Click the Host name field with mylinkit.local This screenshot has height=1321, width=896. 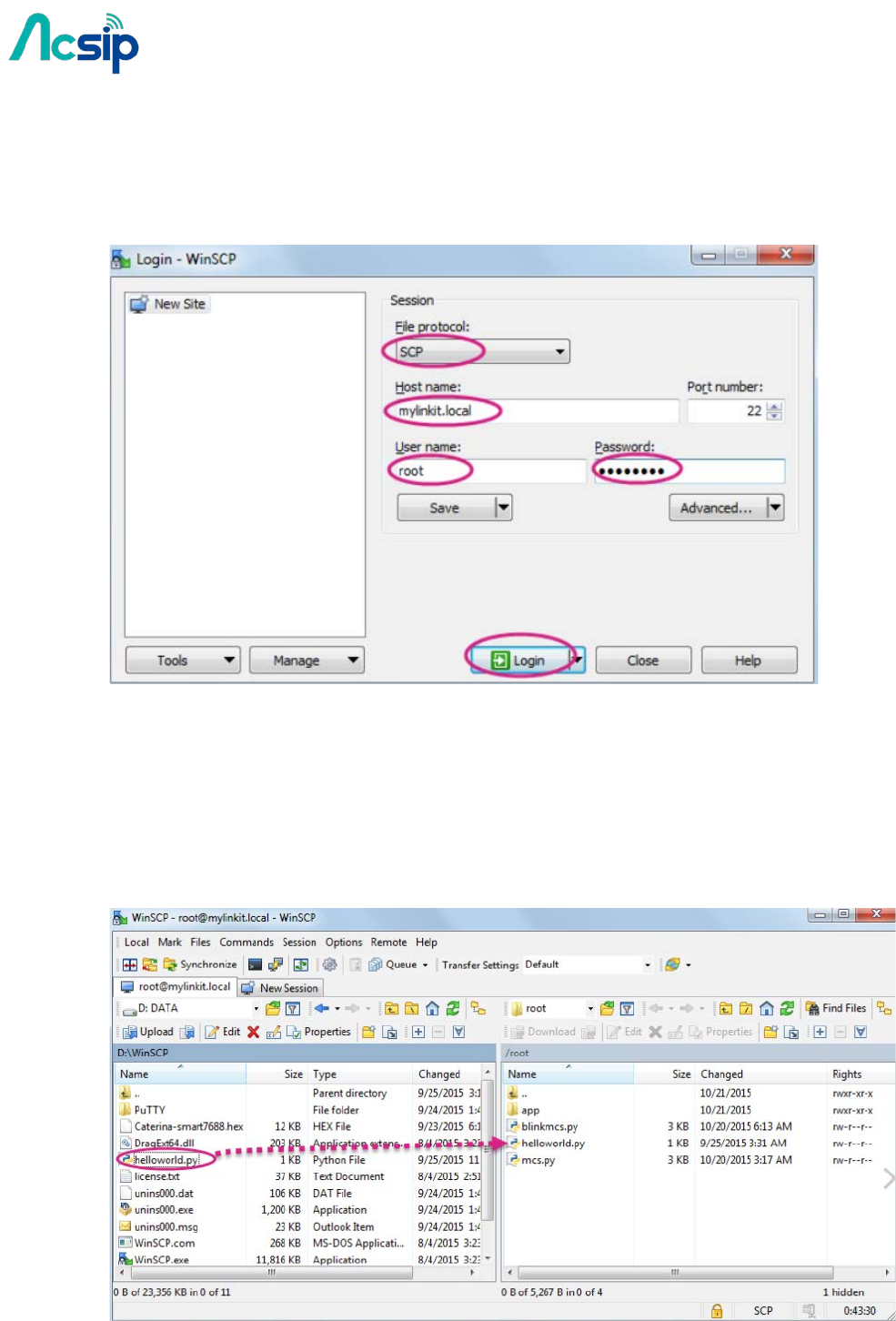[x=537, y=411]
